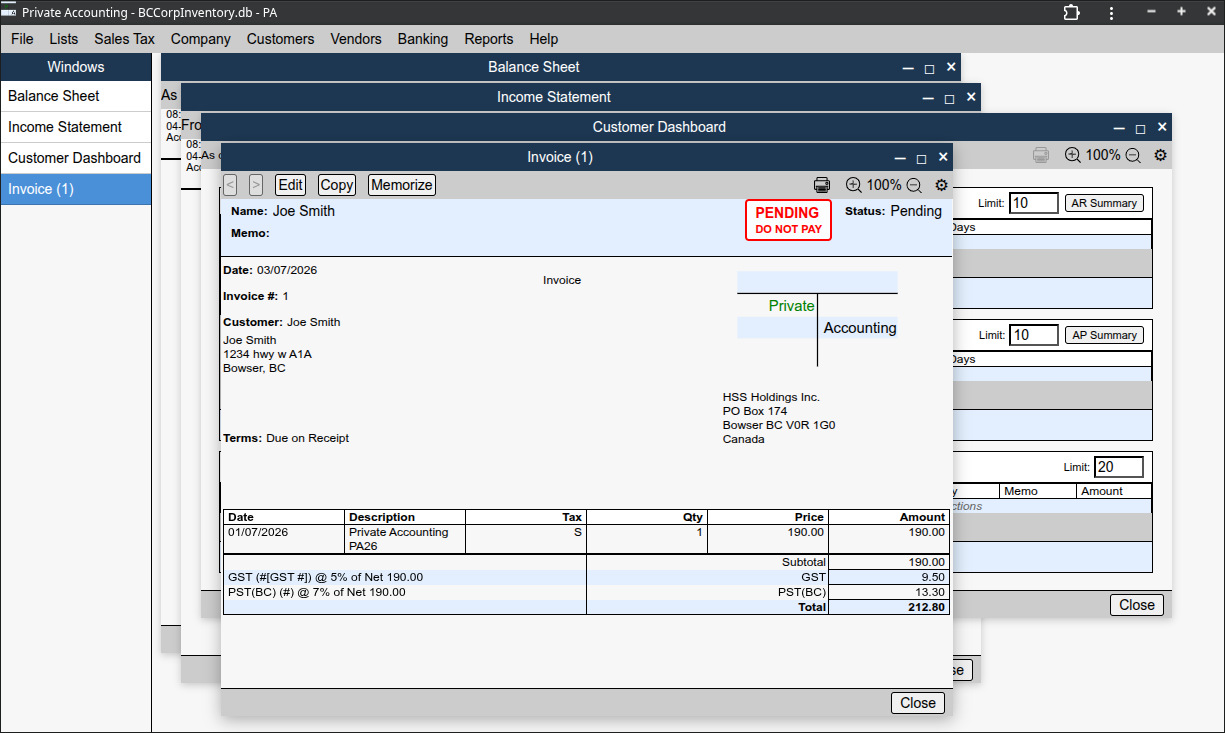Zoom out on Customer Dashboard window
1225x733 pixels.
click(1133, 155)
